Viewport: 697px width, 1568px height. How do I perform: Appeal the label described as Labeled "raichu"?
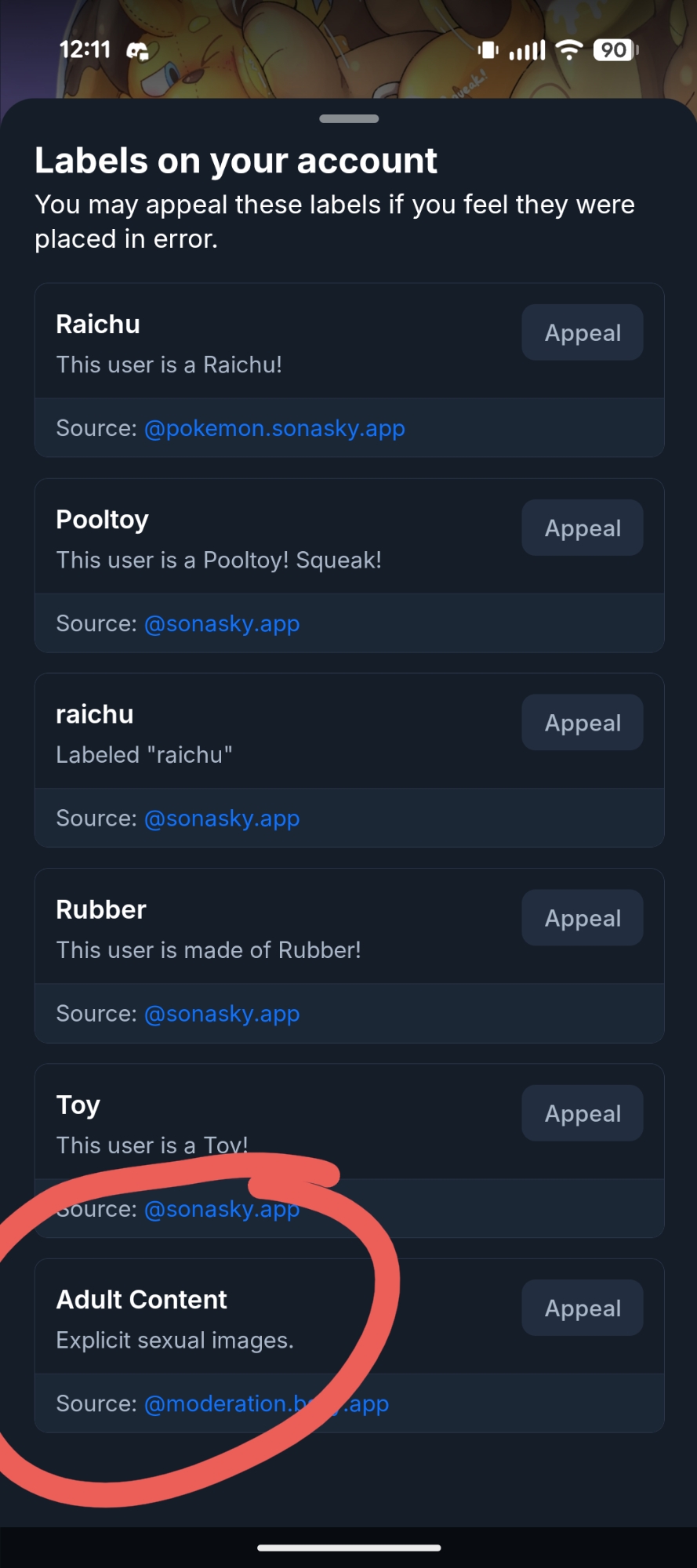[583, 722]
